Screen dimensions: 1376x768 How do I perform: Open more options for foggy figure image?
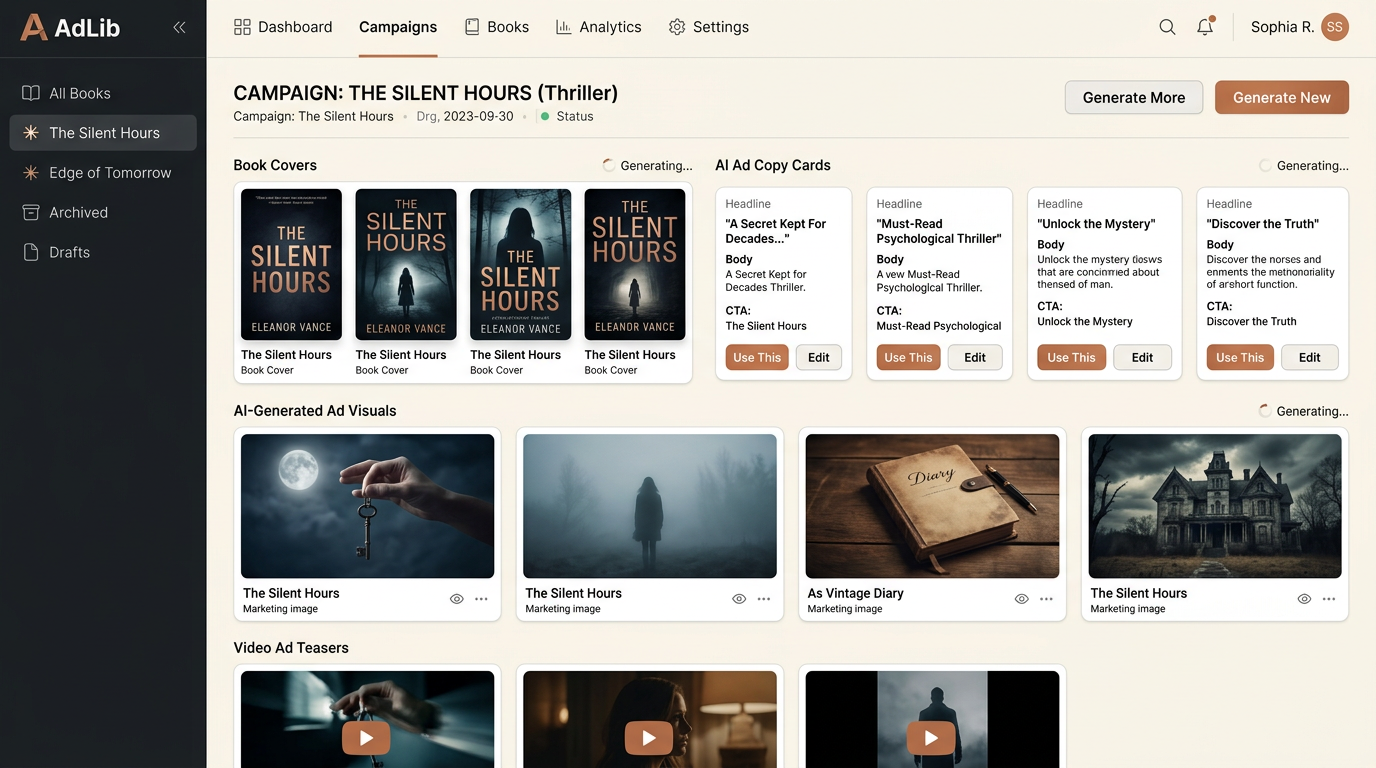764,599
